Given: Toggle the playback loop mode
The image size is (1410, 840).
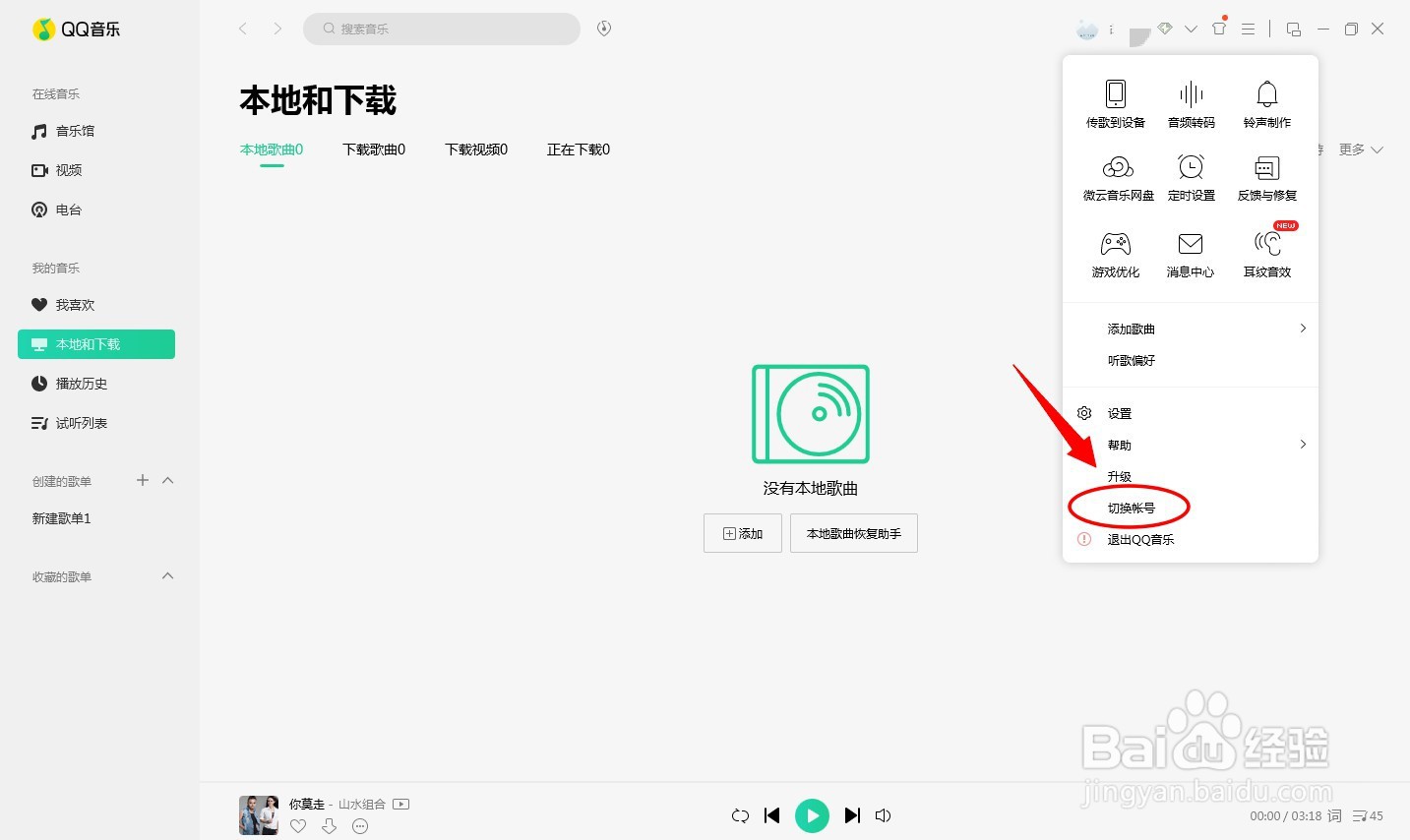Looking at the screenshot, I should point(740,815).
